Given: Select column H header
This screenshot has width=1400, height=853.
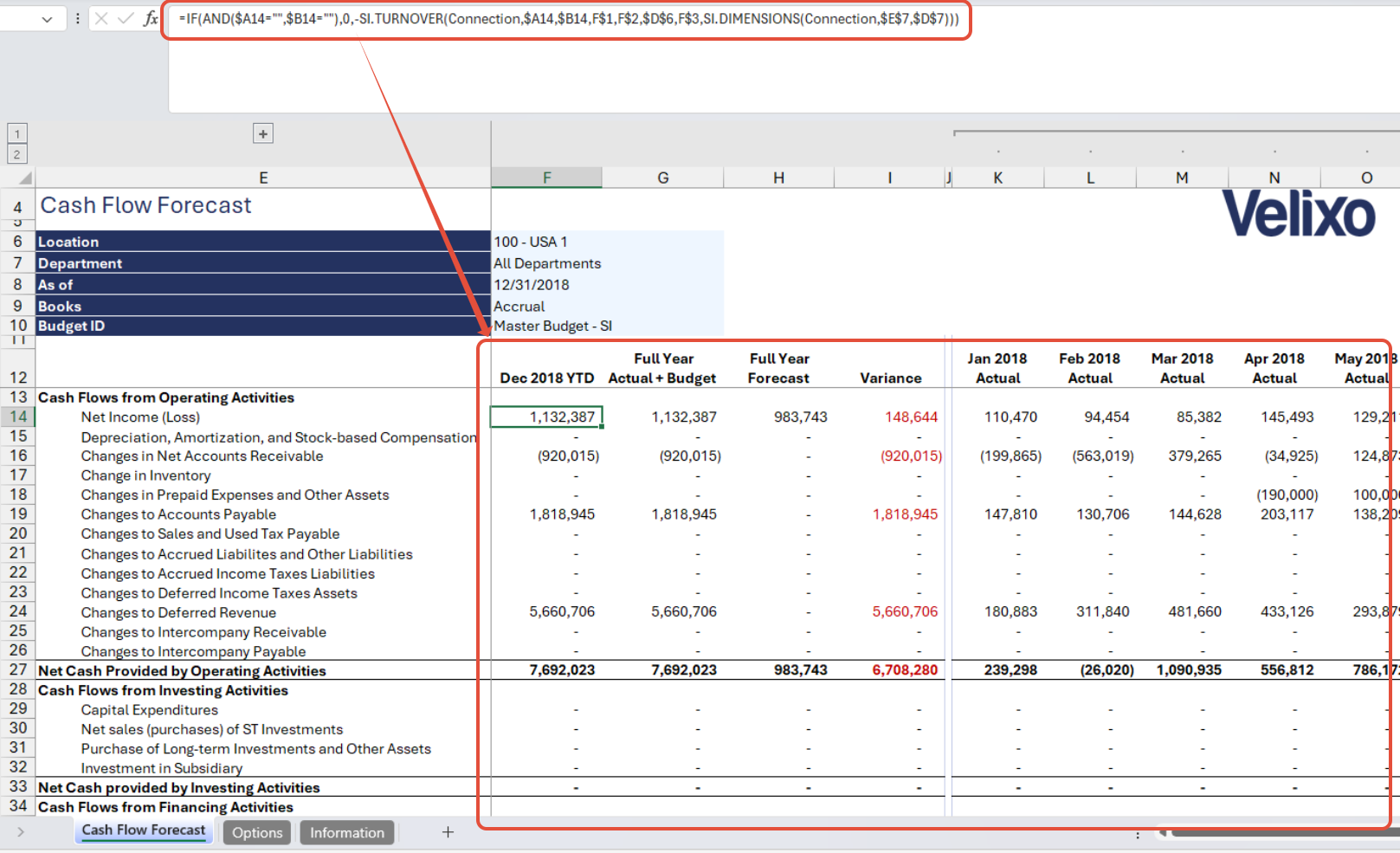Looking at the screenshot, I should (779, 178).
